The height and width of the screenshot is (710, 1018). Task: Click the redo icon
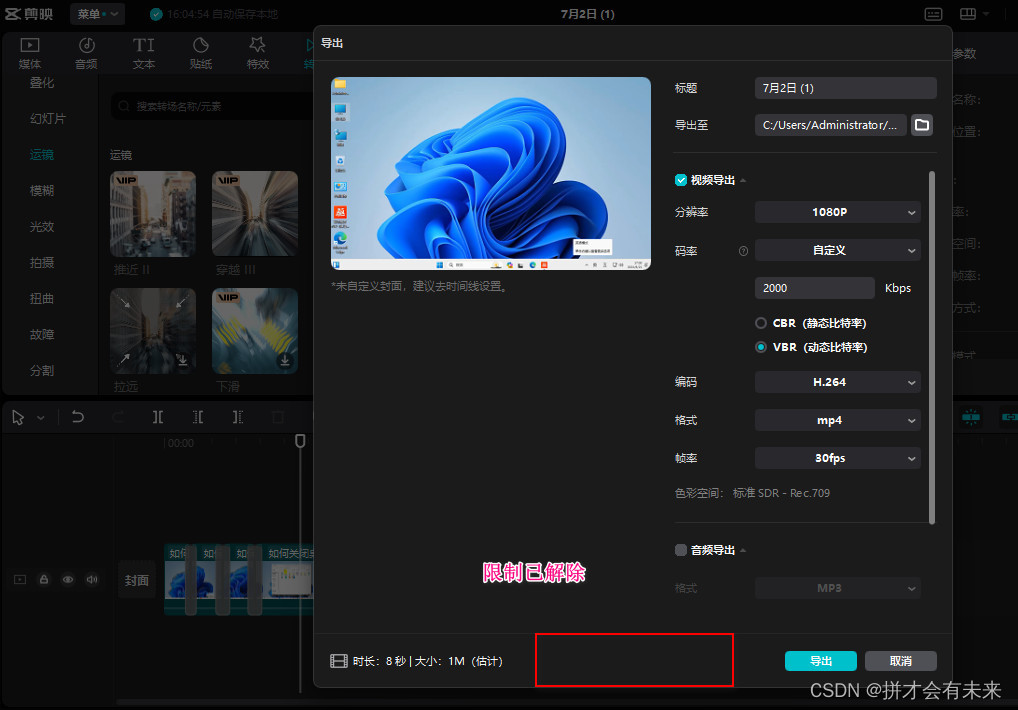coord(118,417)
